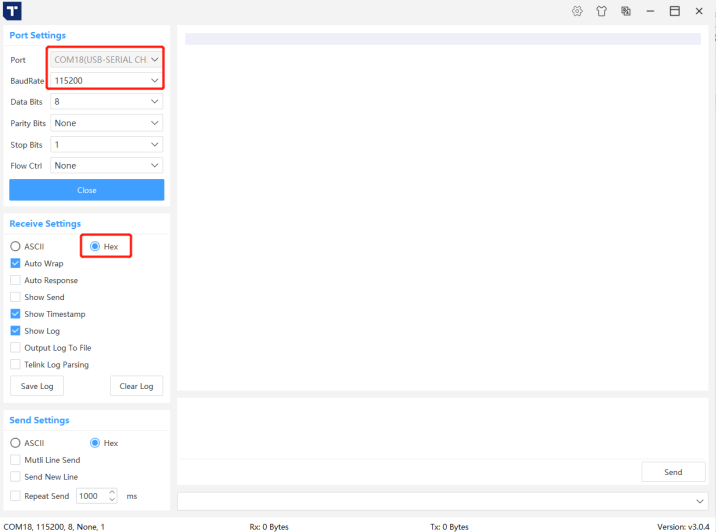
Task: Open the Port dropdown showing COM18
Action: 106,59
